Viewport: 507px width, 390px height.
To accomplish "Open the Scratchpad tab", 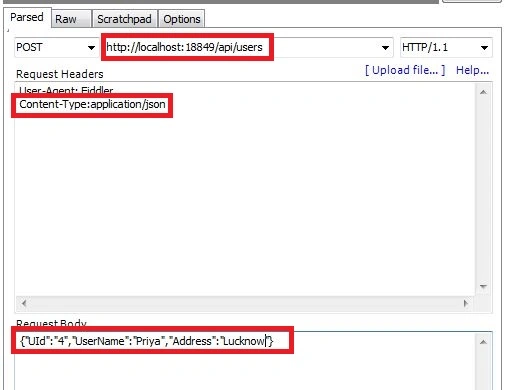I will [x=124, y=19].
